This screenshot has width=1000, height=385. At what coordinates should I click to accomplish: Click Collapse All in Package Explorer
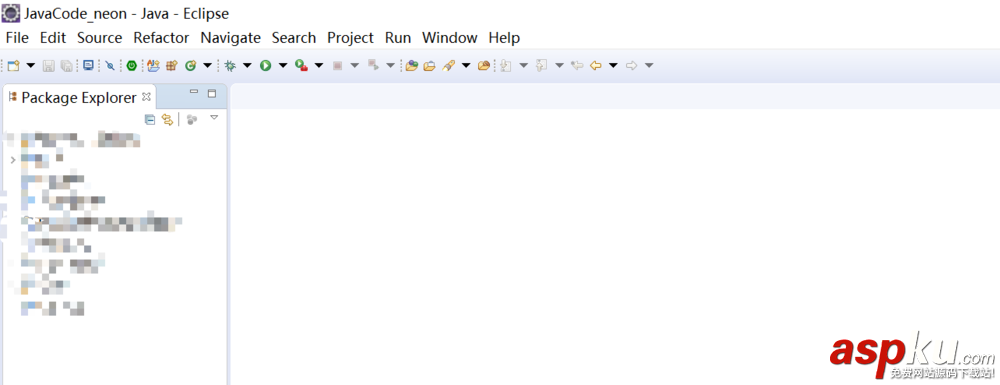(150, 119)
